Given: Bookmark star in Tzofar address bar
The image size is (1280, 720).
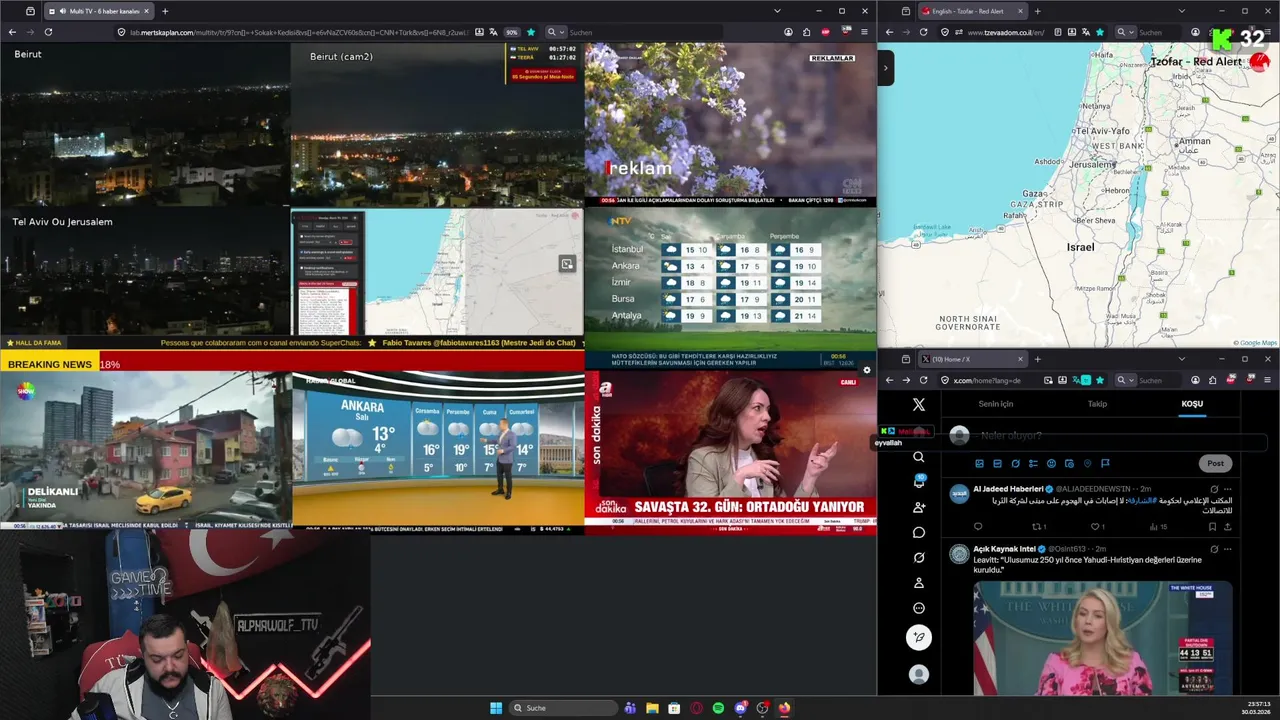Looking at the screenshot, I should pyautogui.click(x=1100, y=32).
